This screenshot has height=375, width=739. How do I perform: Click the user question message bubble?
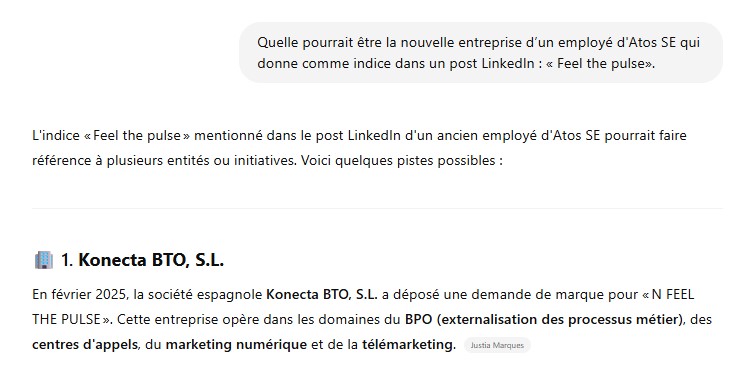click(481, 53)
